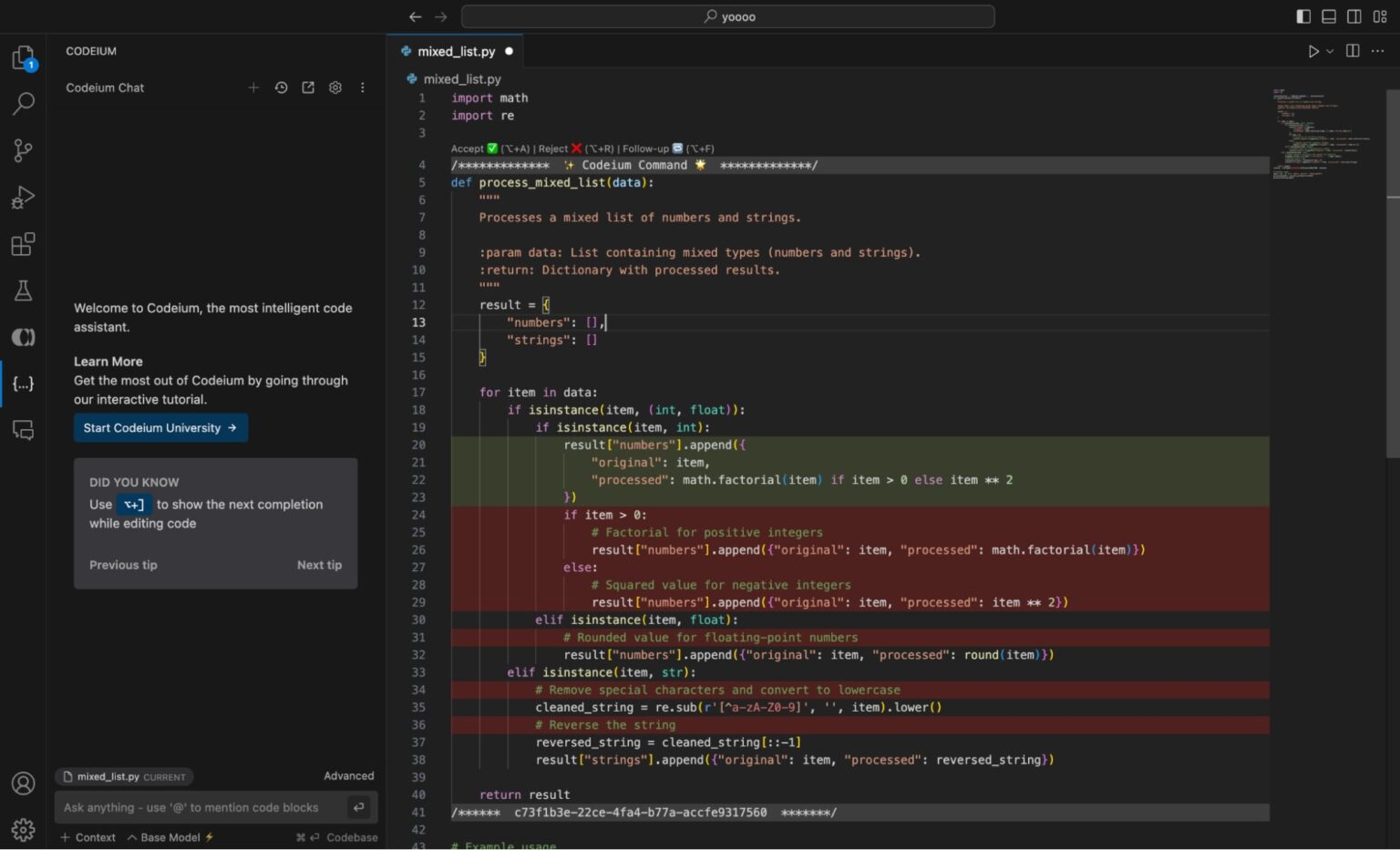Open the Search view
Viewport: 1400px width, 850px height.
[23, 103]
